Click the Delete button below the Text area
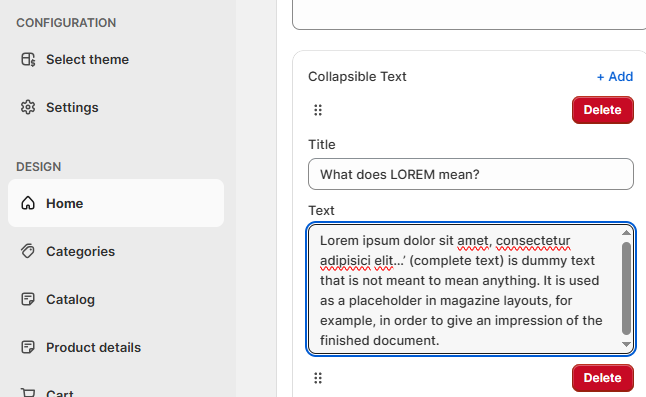 603,378
